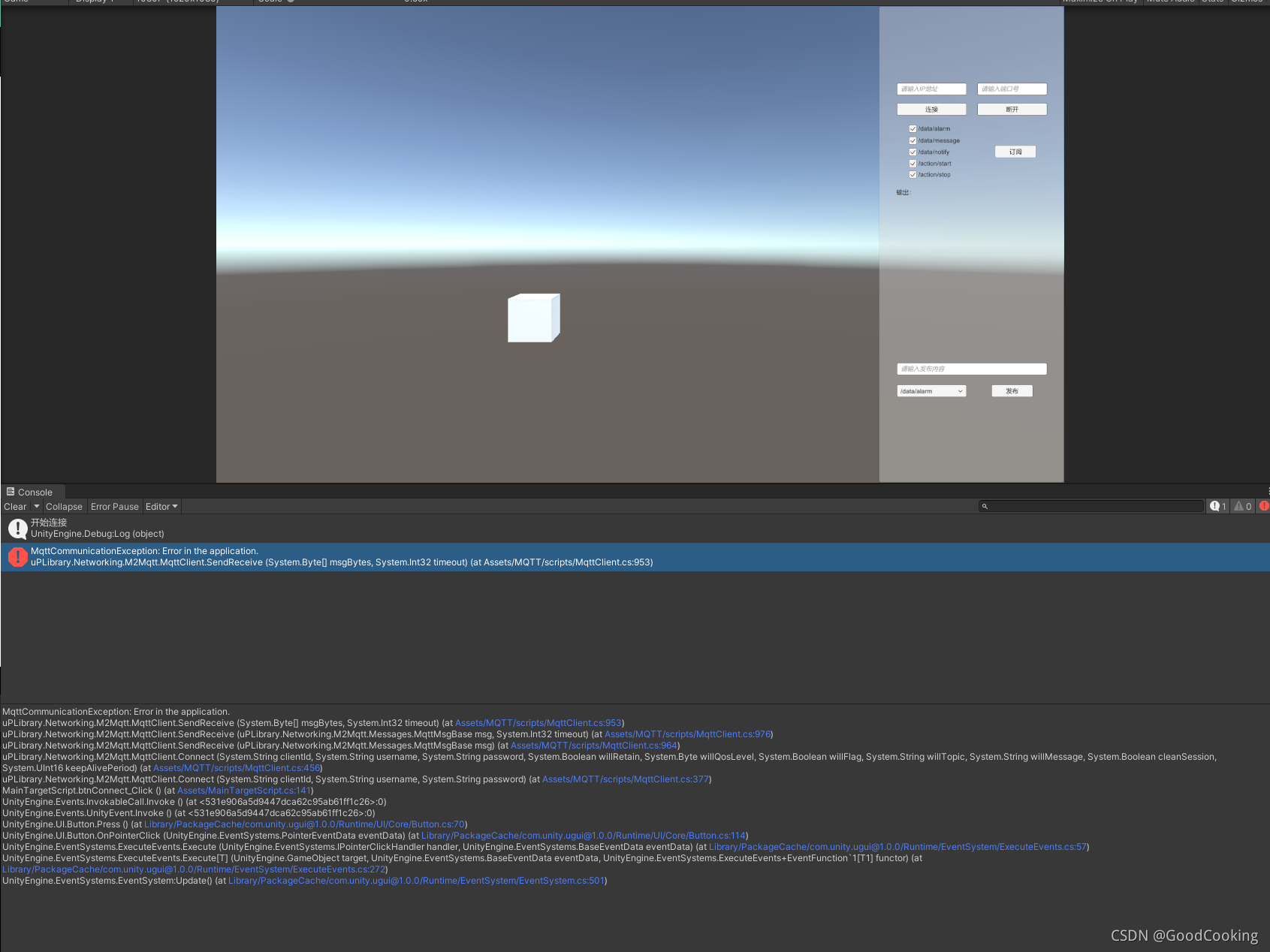Click the 发布 publish button
The width and height of the screenshot is (1270, 952).
pos(1012,391)
